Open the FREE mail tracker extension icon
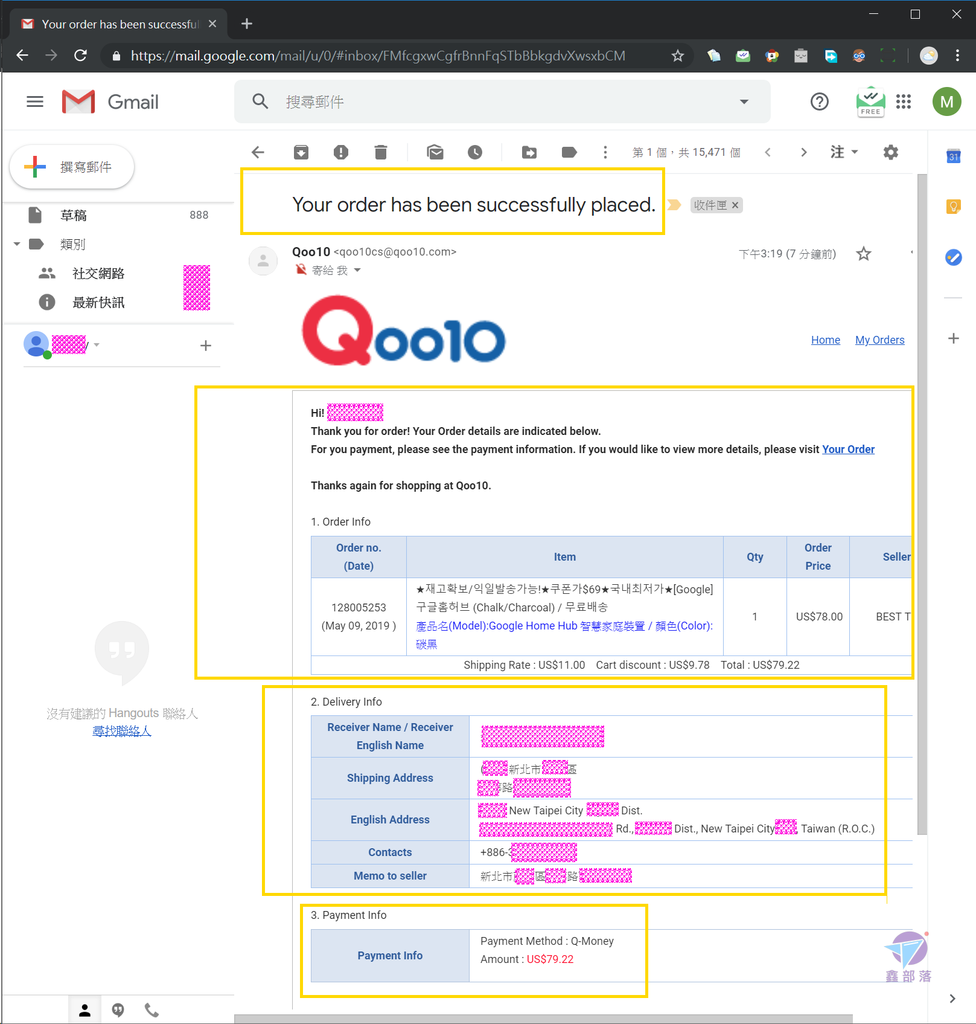This screenshot has height=1024, width=976. [x=870, y=102]
